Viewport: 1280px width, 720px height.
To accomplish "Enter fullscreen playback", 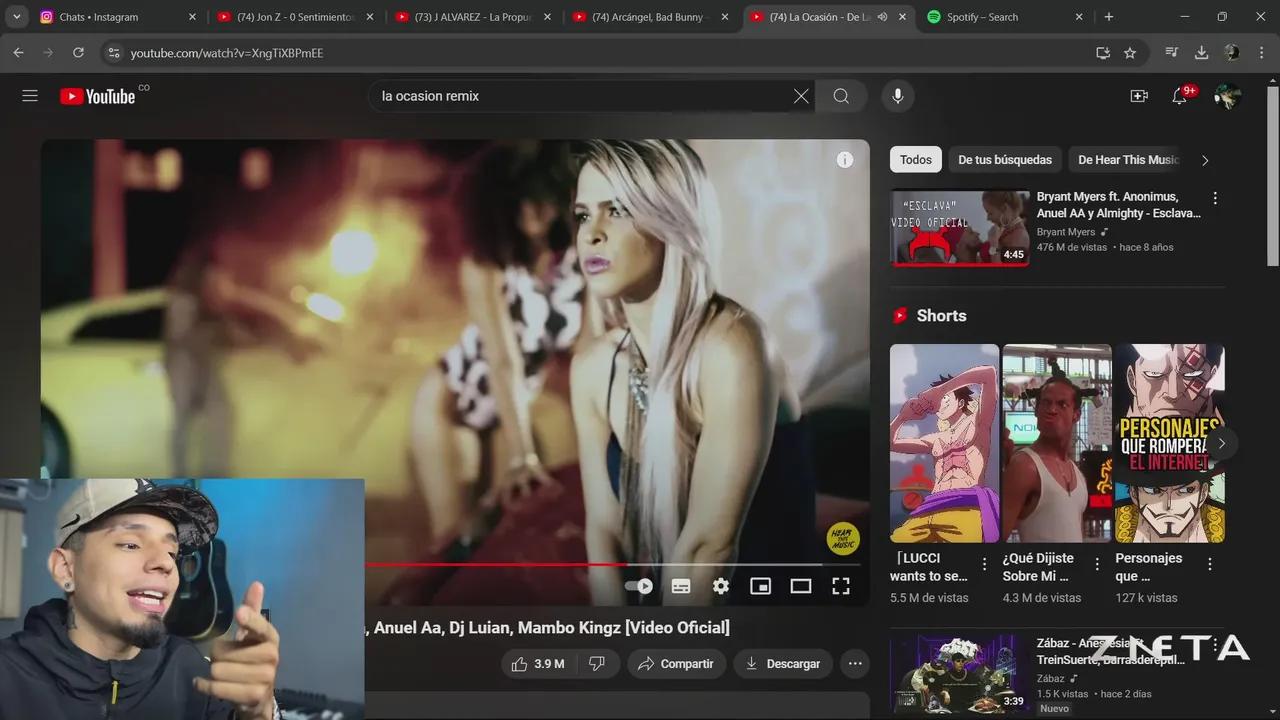I will pos(841,586).
